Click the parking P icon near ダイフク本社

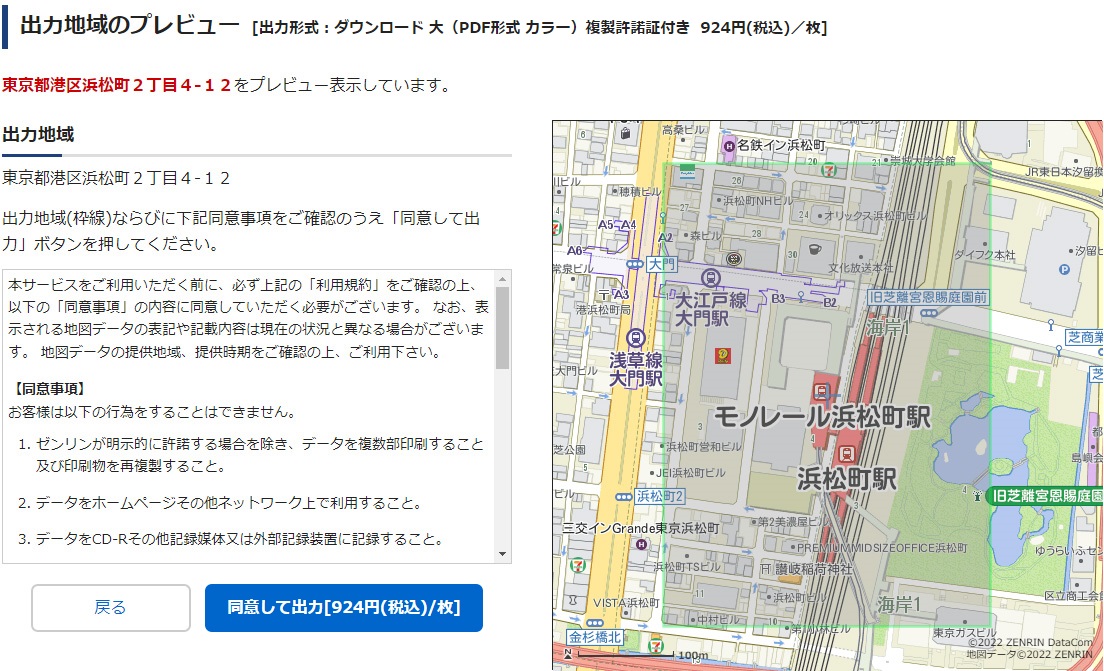[1062, 269]
